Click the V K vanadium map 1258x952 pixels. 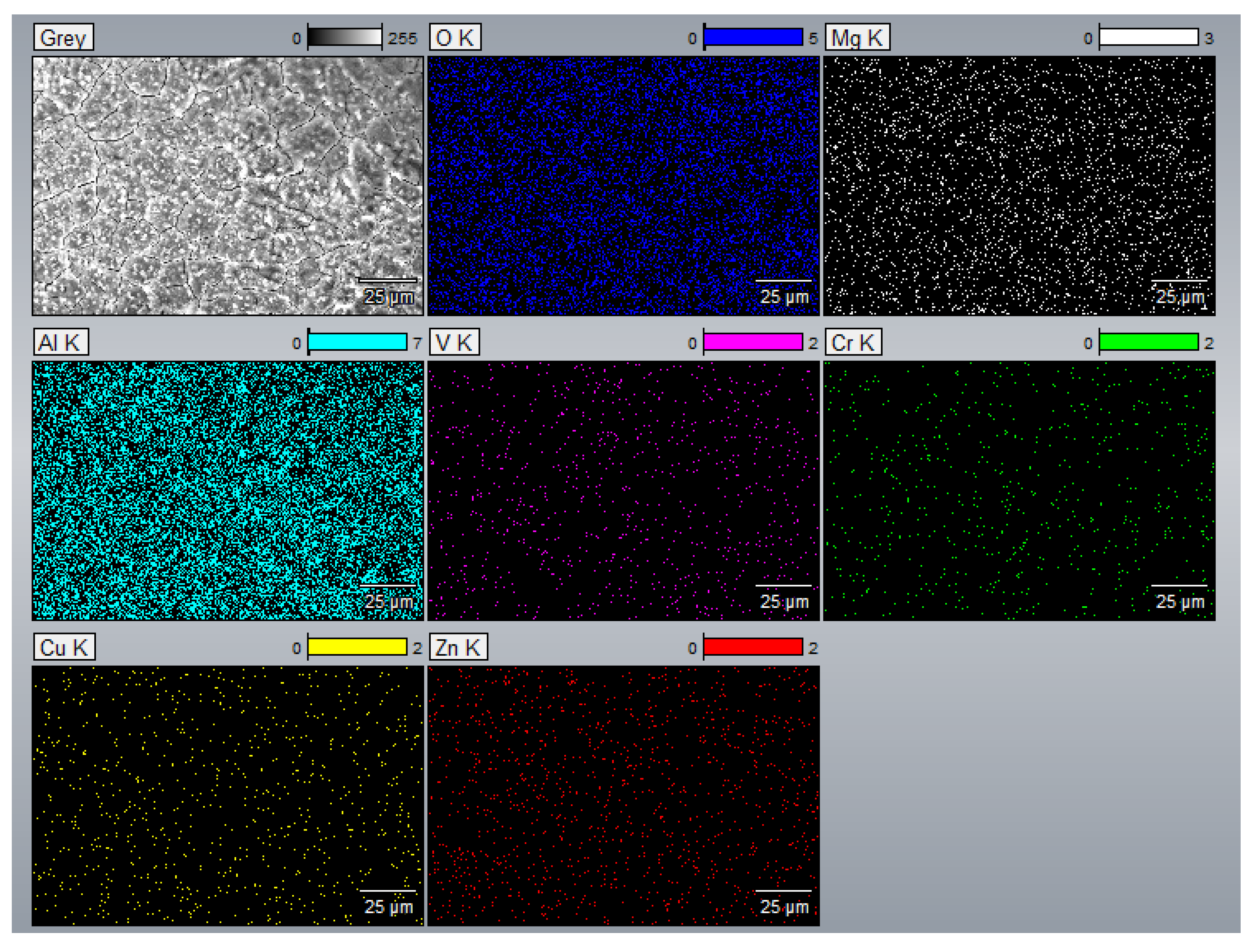click(x=623, y=490)
